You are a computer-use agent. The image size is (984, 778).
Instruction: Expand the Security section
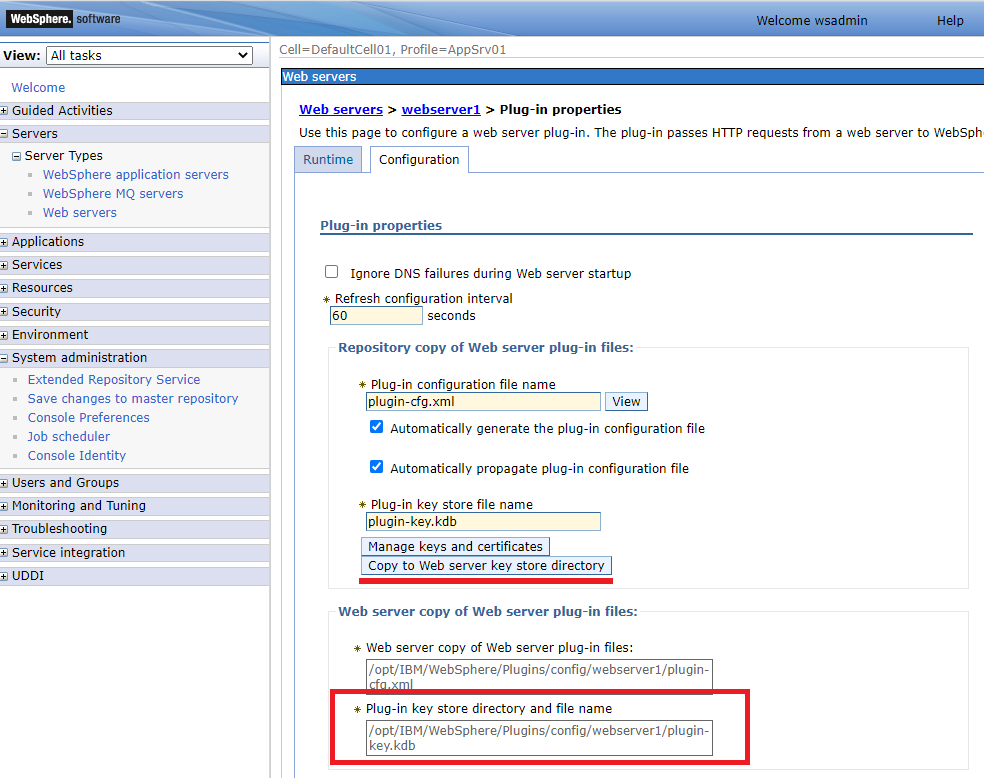coord(4,312)
